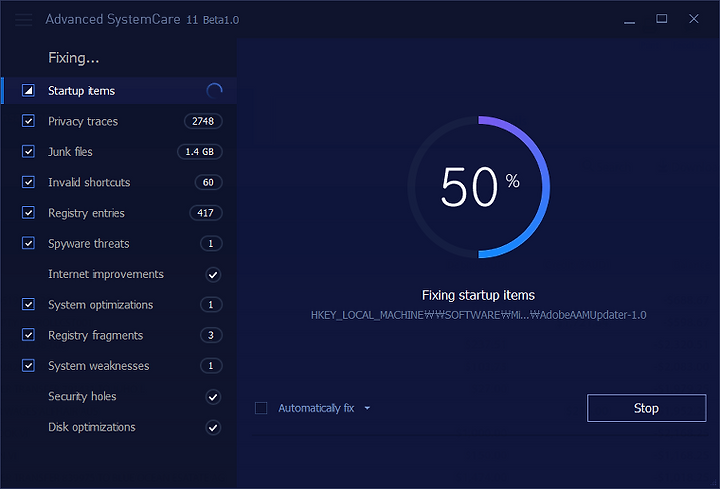
Task: Select the Registry fragments category
Action: [x=119, y=335]
